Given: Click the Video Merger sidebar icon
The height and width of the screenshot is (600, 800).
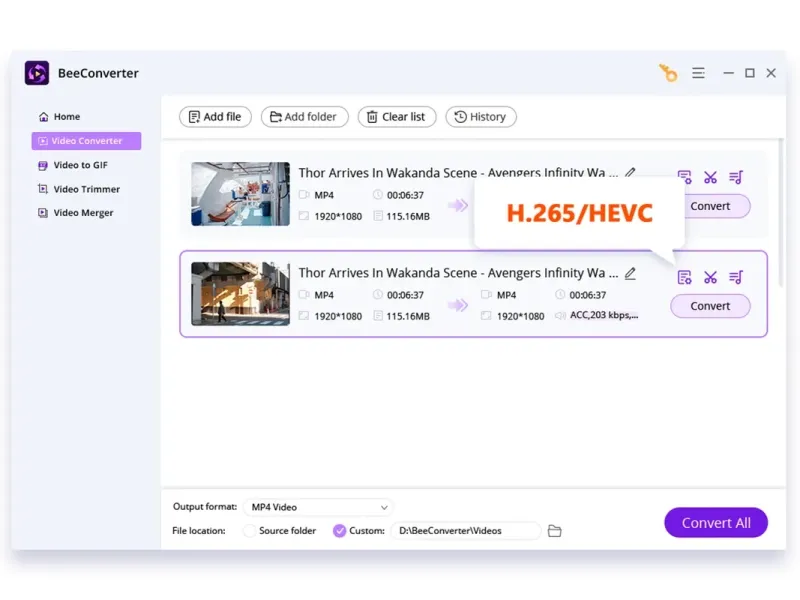Looking at the screenshot, I should [43, 213].
